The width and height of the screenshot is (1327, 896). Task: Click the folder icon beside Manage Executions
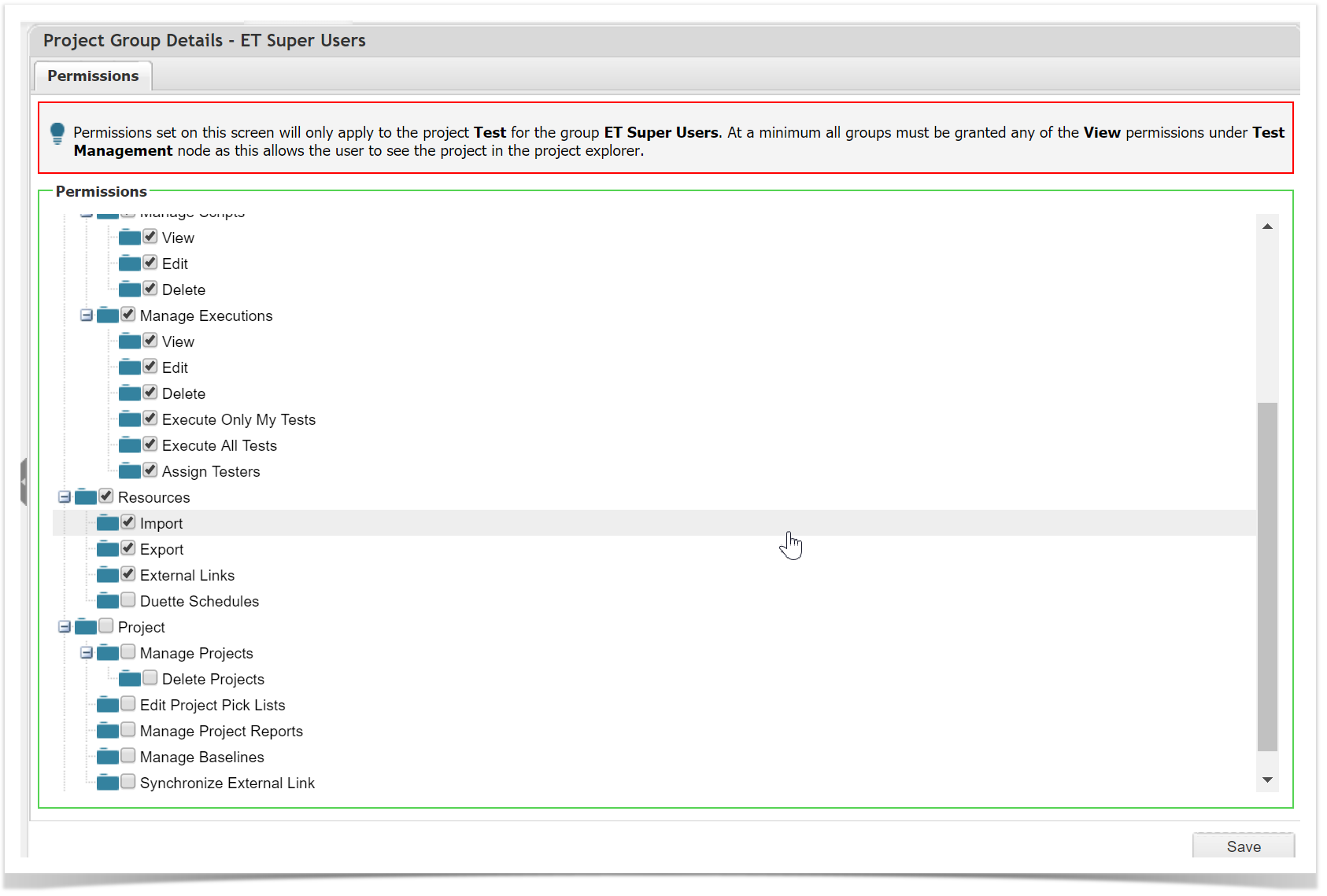point(108,316)
